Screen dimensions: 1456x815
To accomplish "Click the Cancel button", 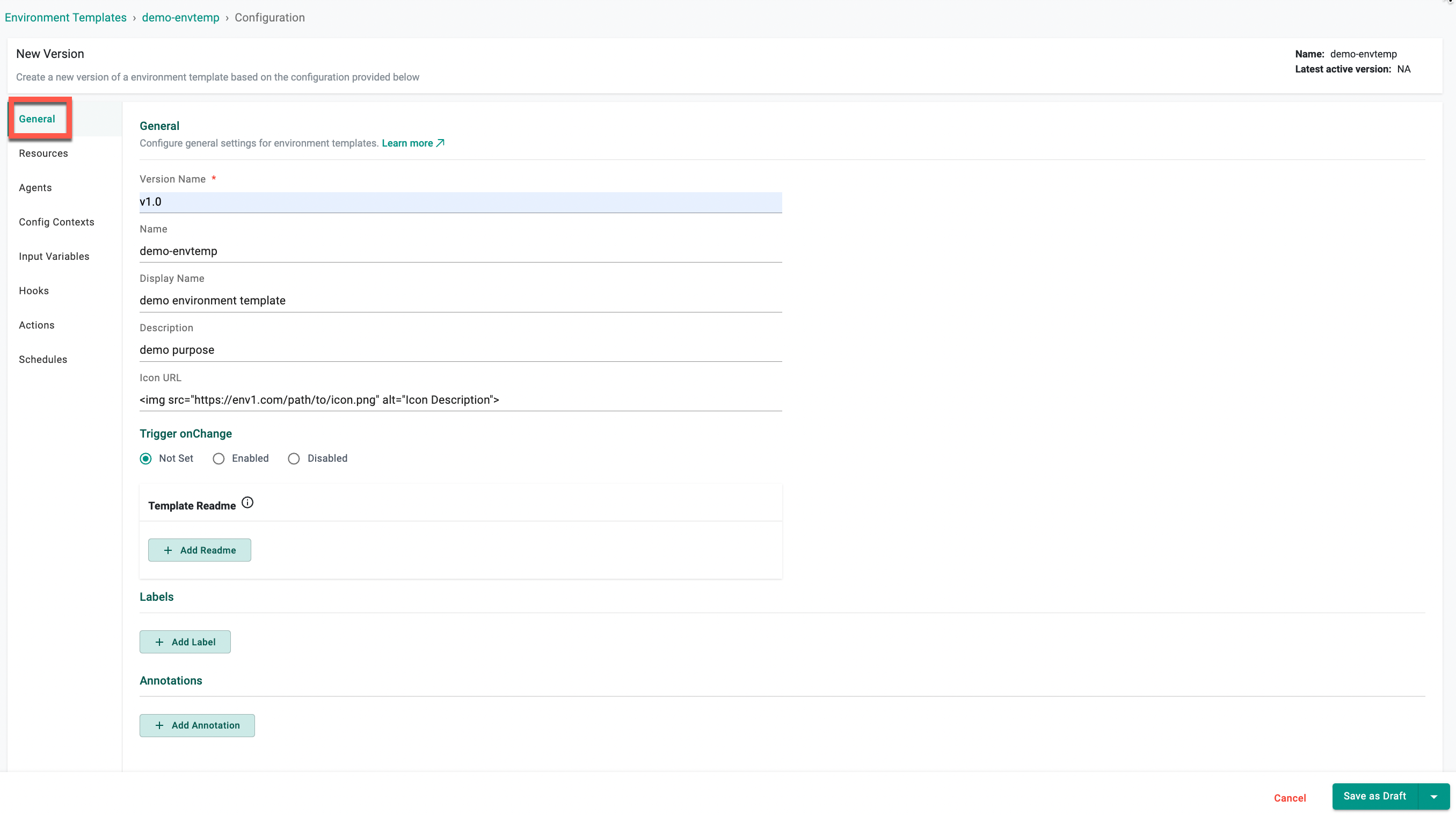I will tap(1290, 798).
